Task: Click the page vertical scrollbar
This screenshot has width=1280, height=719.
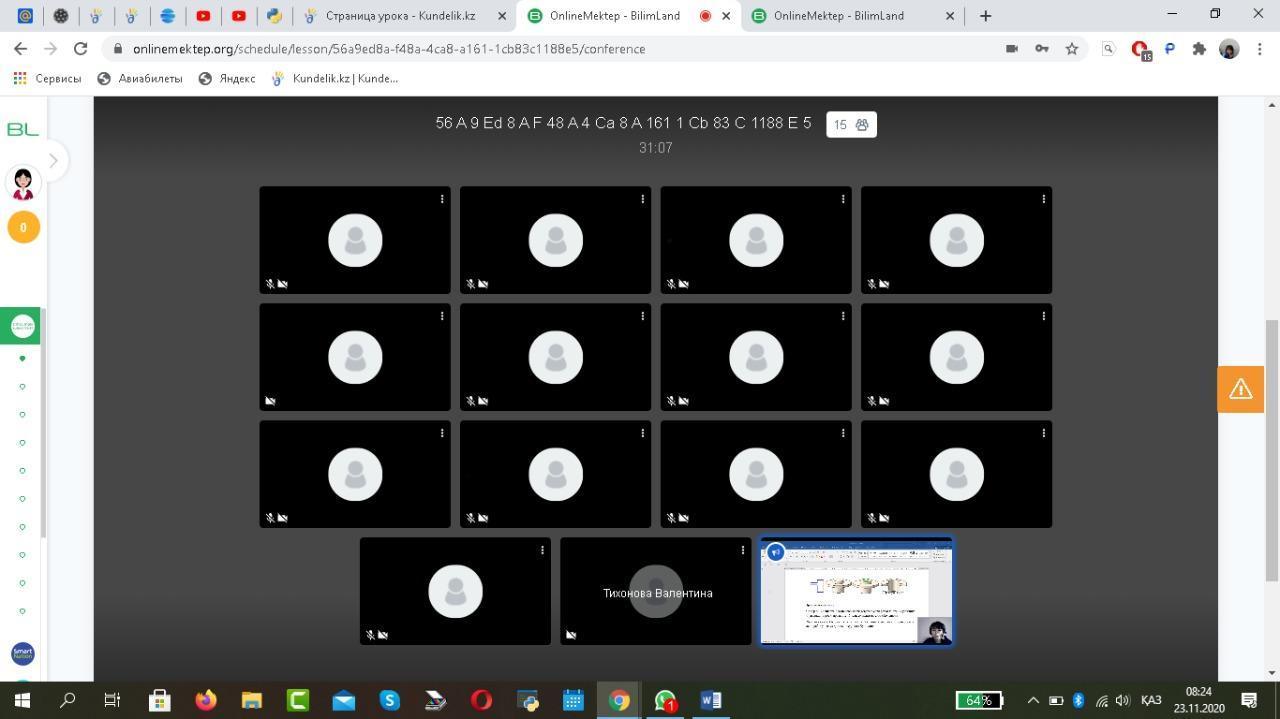Action: pos(1272,450)
